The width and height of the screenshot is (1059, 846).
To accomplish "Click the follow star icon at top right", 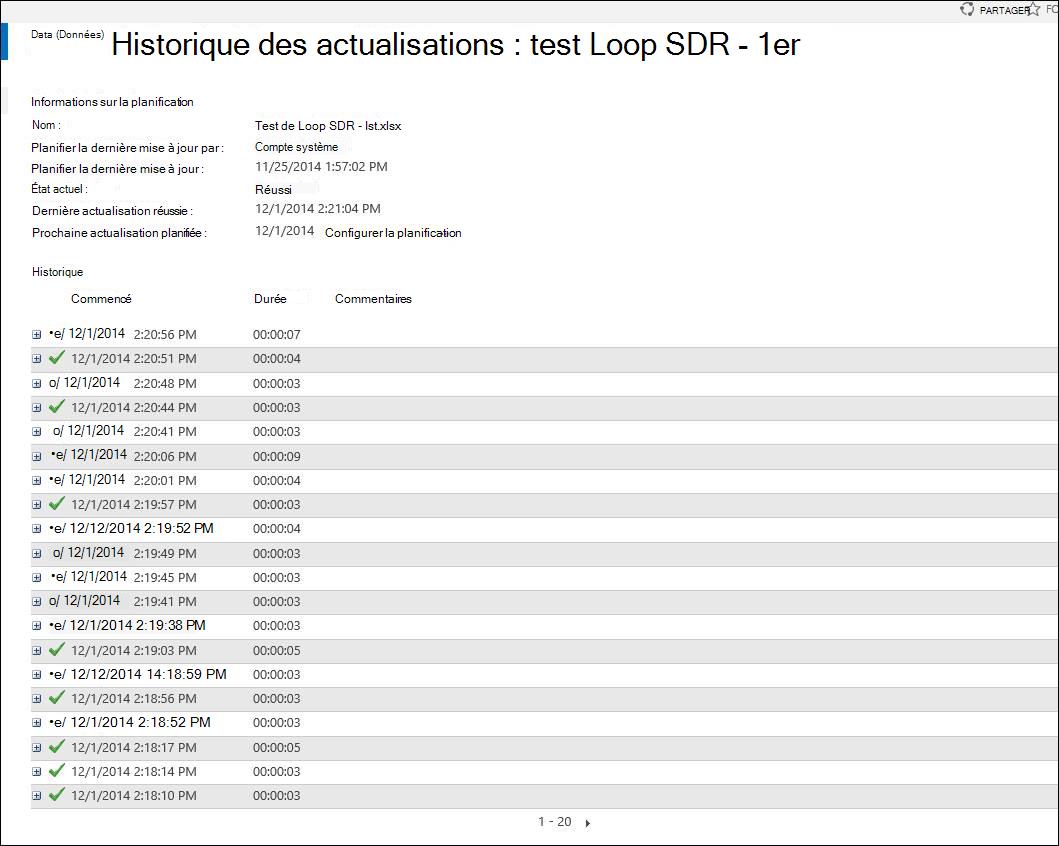I will coord(1033,9).
